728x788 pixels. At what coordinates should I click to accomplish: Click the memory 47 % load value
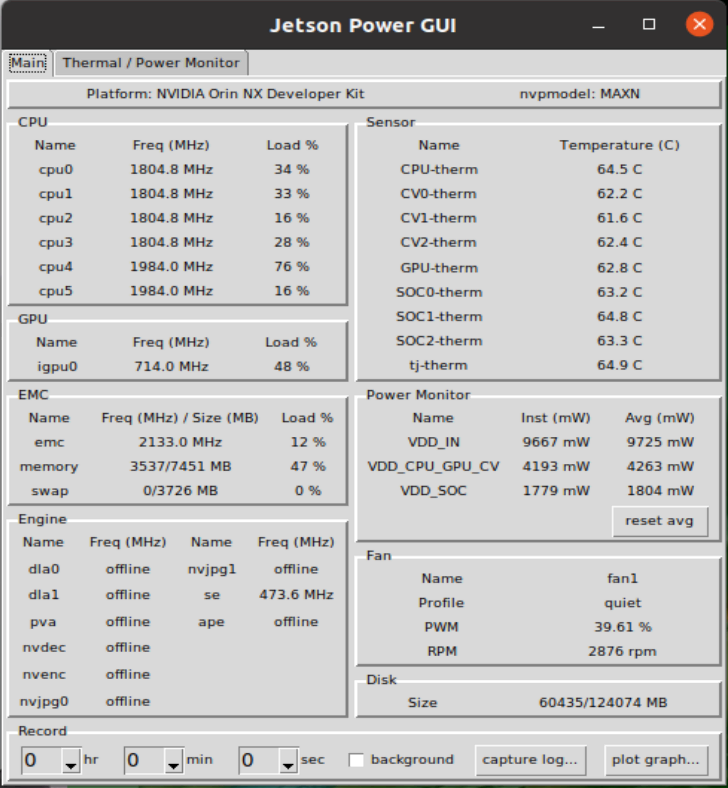[x=307, y=466]
